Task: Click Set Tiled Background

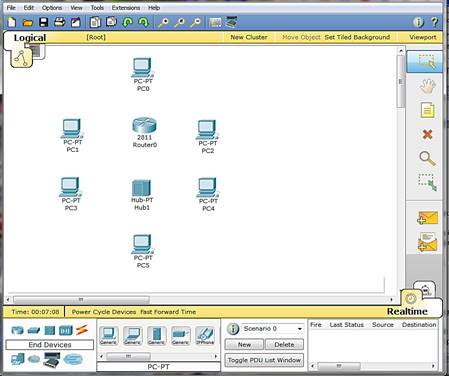Action: [357, 37]
